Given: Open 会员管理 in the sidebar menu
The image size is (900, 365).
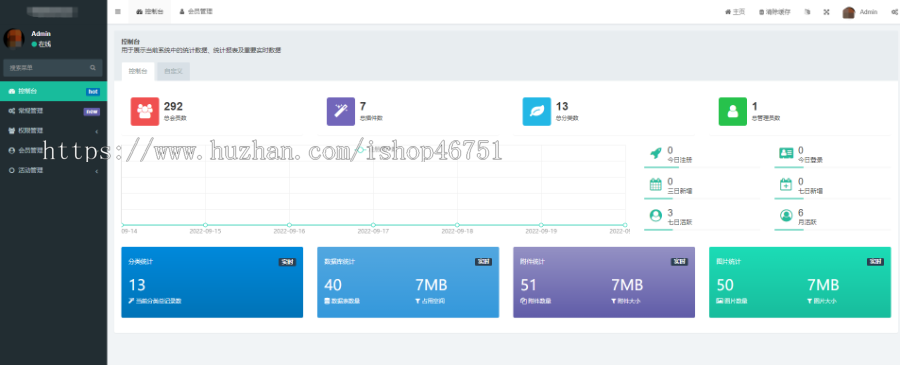Looking at the screenshot, I should [x=53, y=150].
